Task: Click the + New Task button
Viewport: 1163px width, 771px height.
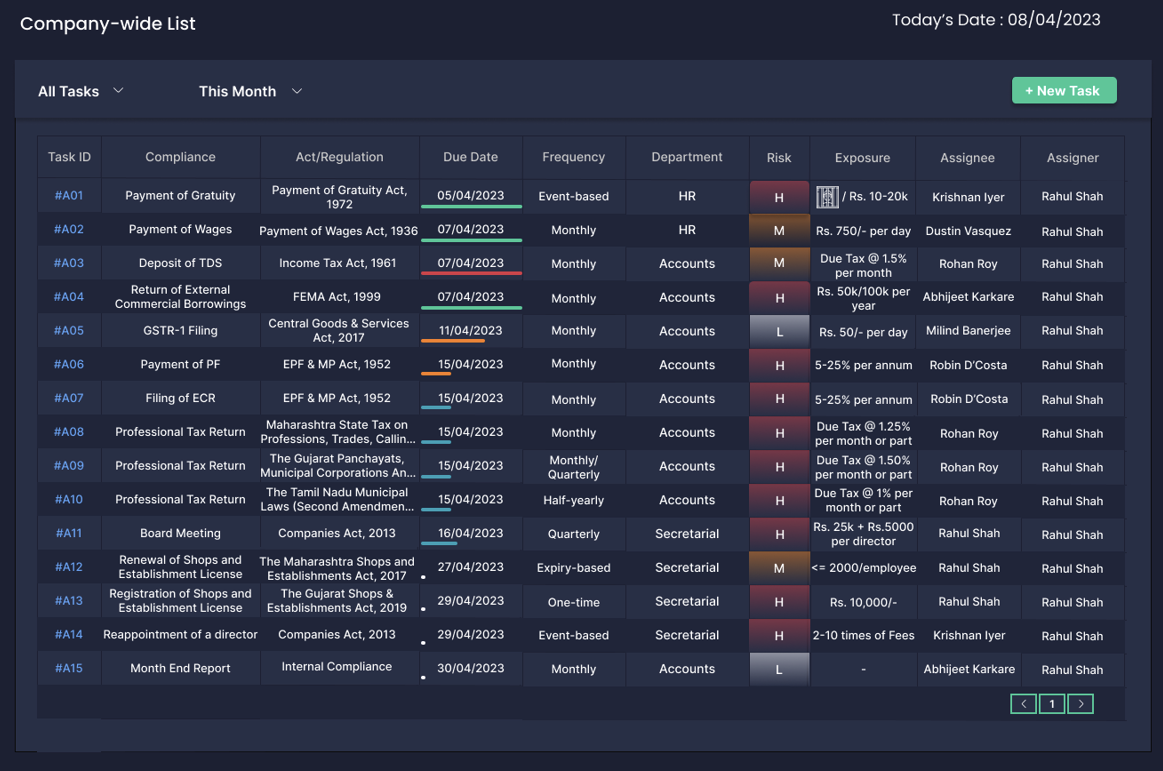Action: click(1063, 91)
